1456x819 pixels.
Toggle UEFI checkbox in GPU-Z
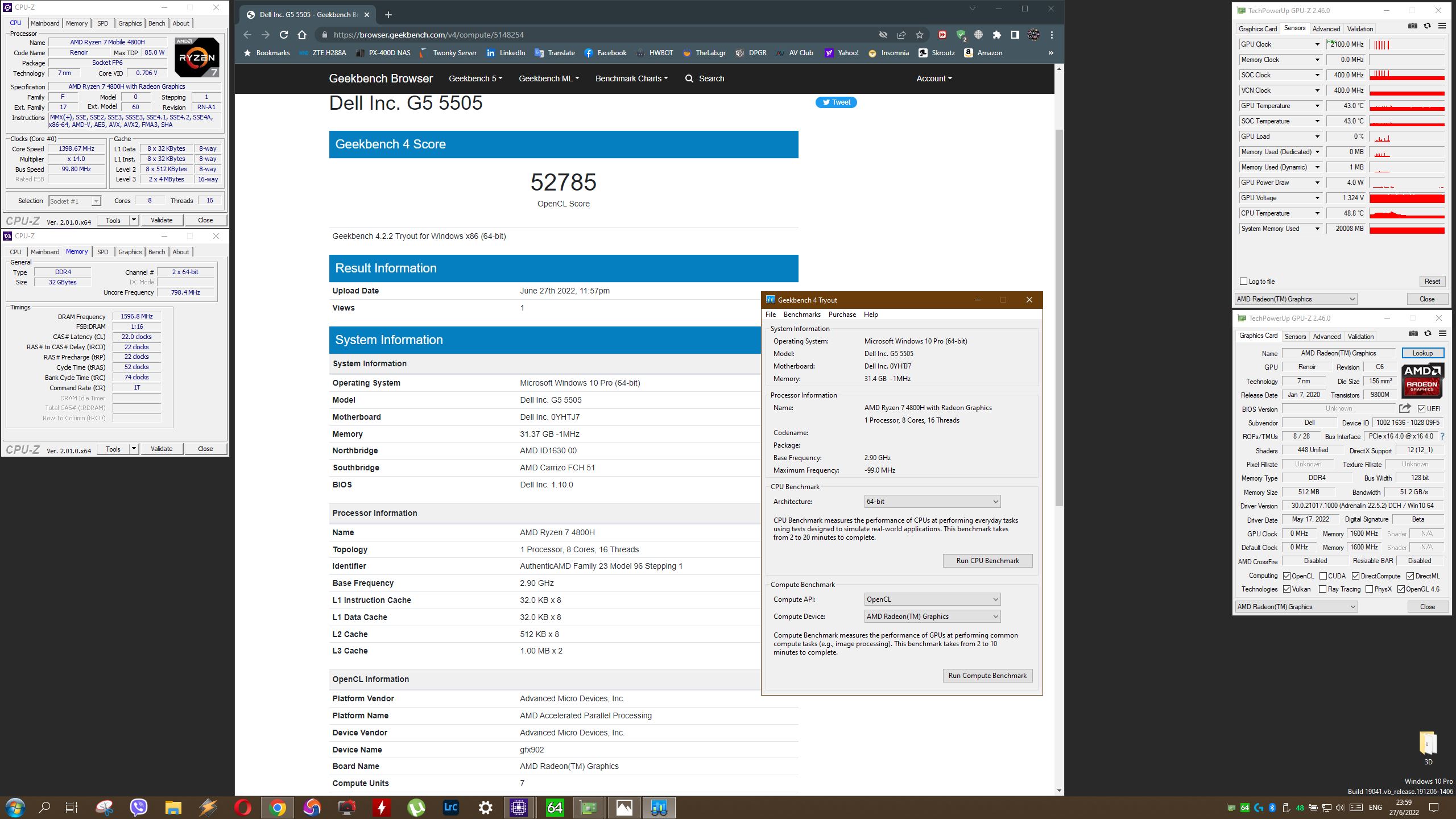pos(1421,409)
